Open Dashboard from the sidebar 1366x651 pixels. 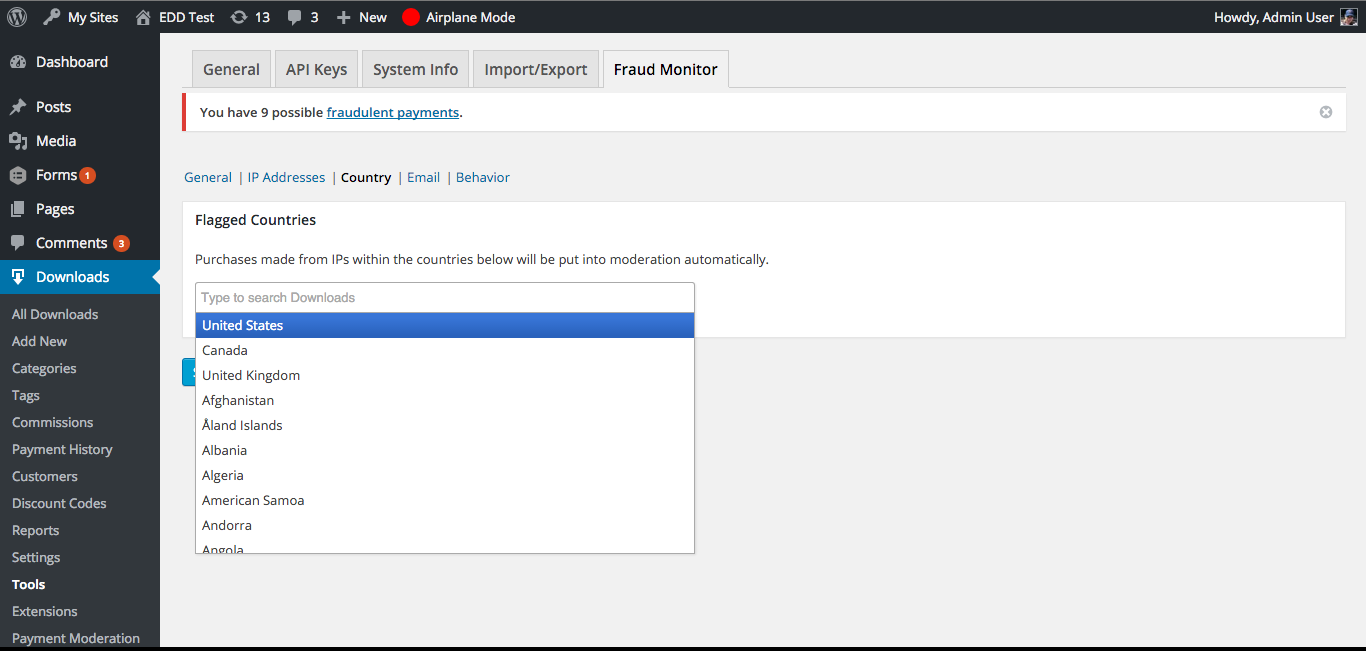pos(71,62)
